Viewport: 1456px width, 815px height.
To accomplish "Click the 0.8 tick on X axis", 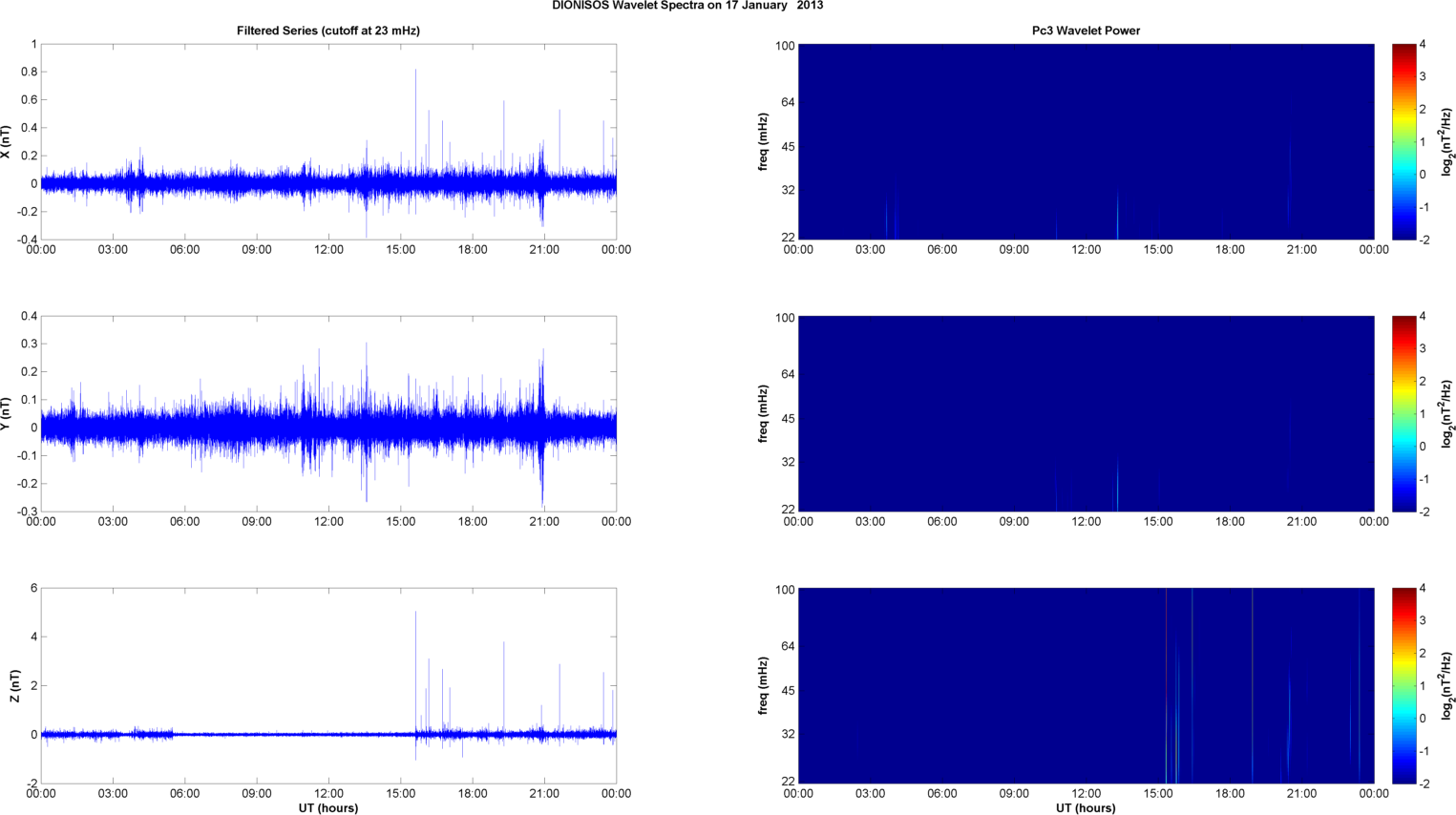I will [29, 72].
